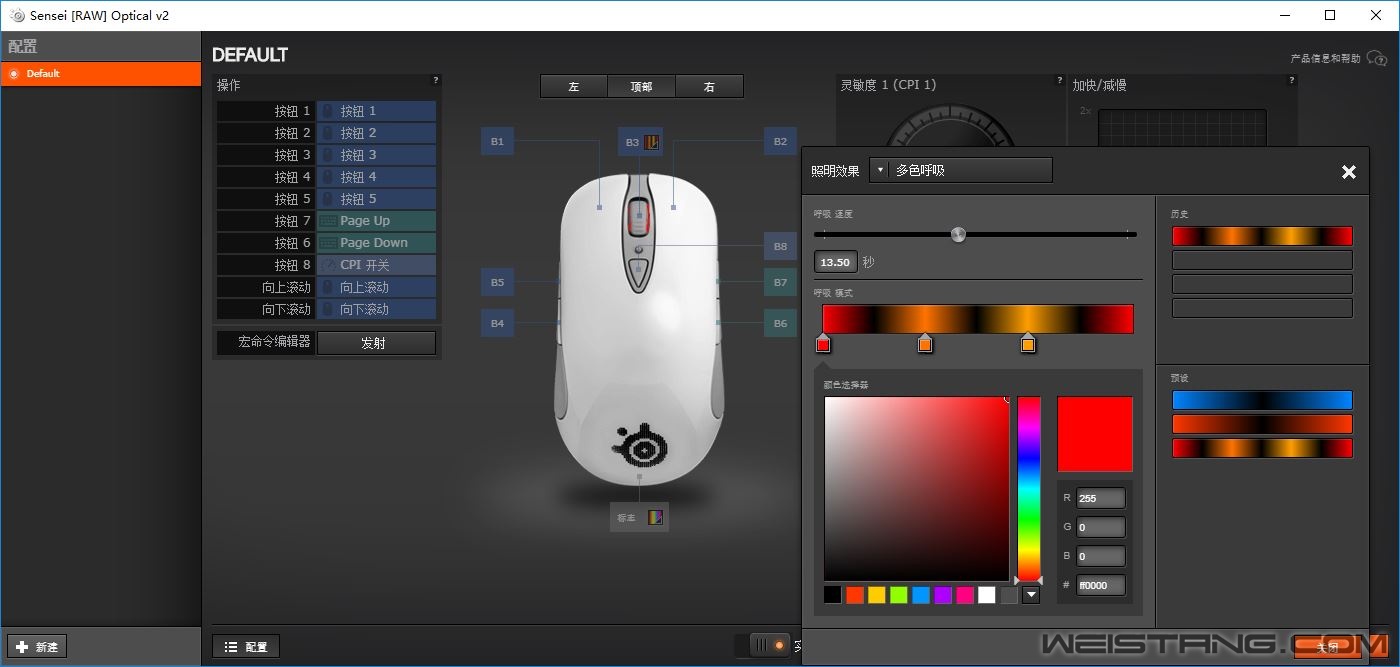Pick the dark gray color swatch
The image size is (1400, 667).
(1009, 595)
